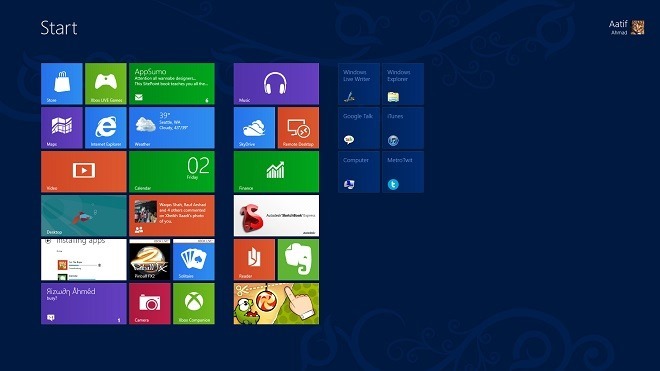Click the Aatif user account picture

pyautogui.click(x=637, y=27)
